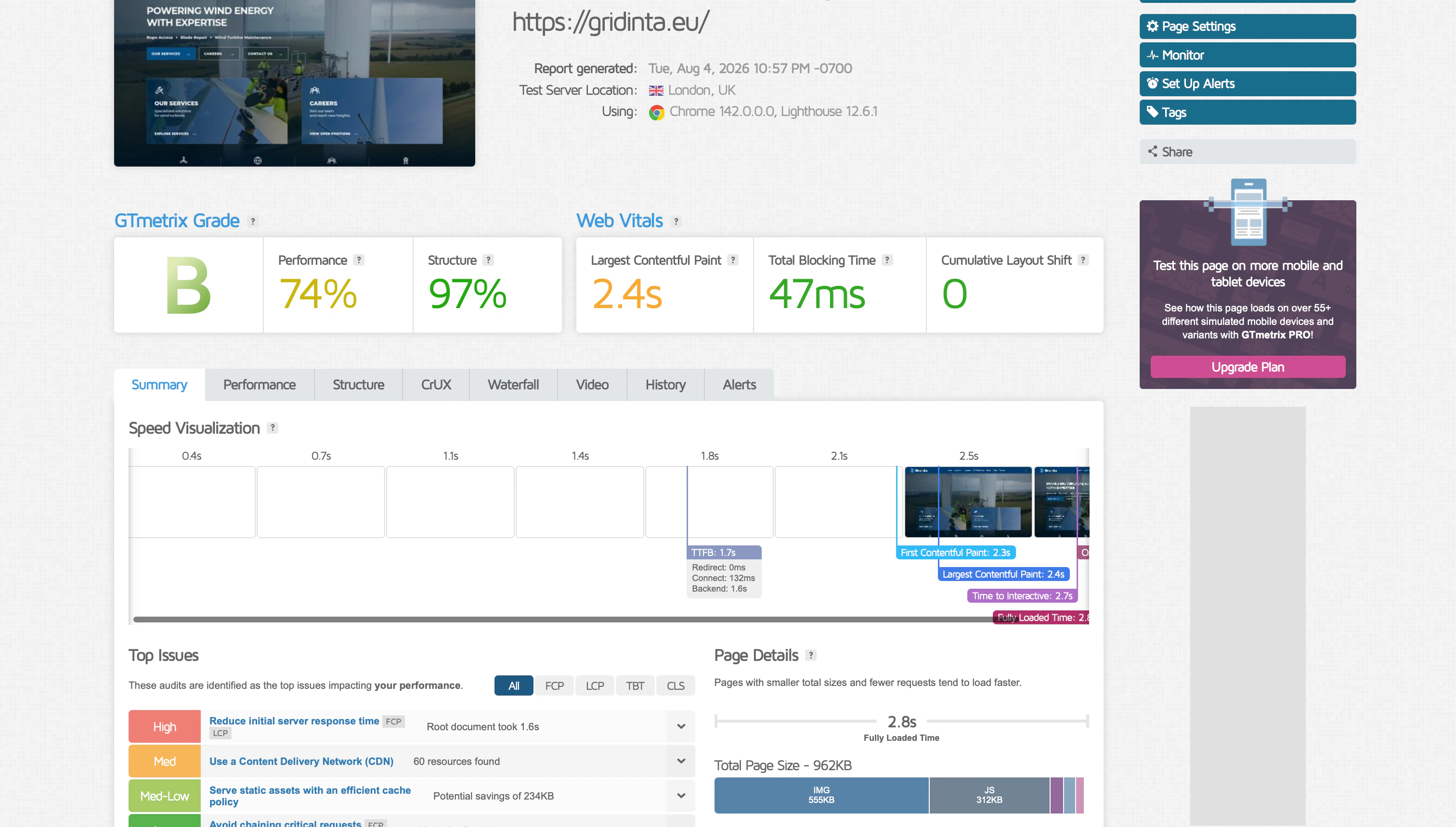Image resolution: width=1456 pixels, height=827 pixels.
Task: Switch to the Structure tab
Action: coord(358,385)
